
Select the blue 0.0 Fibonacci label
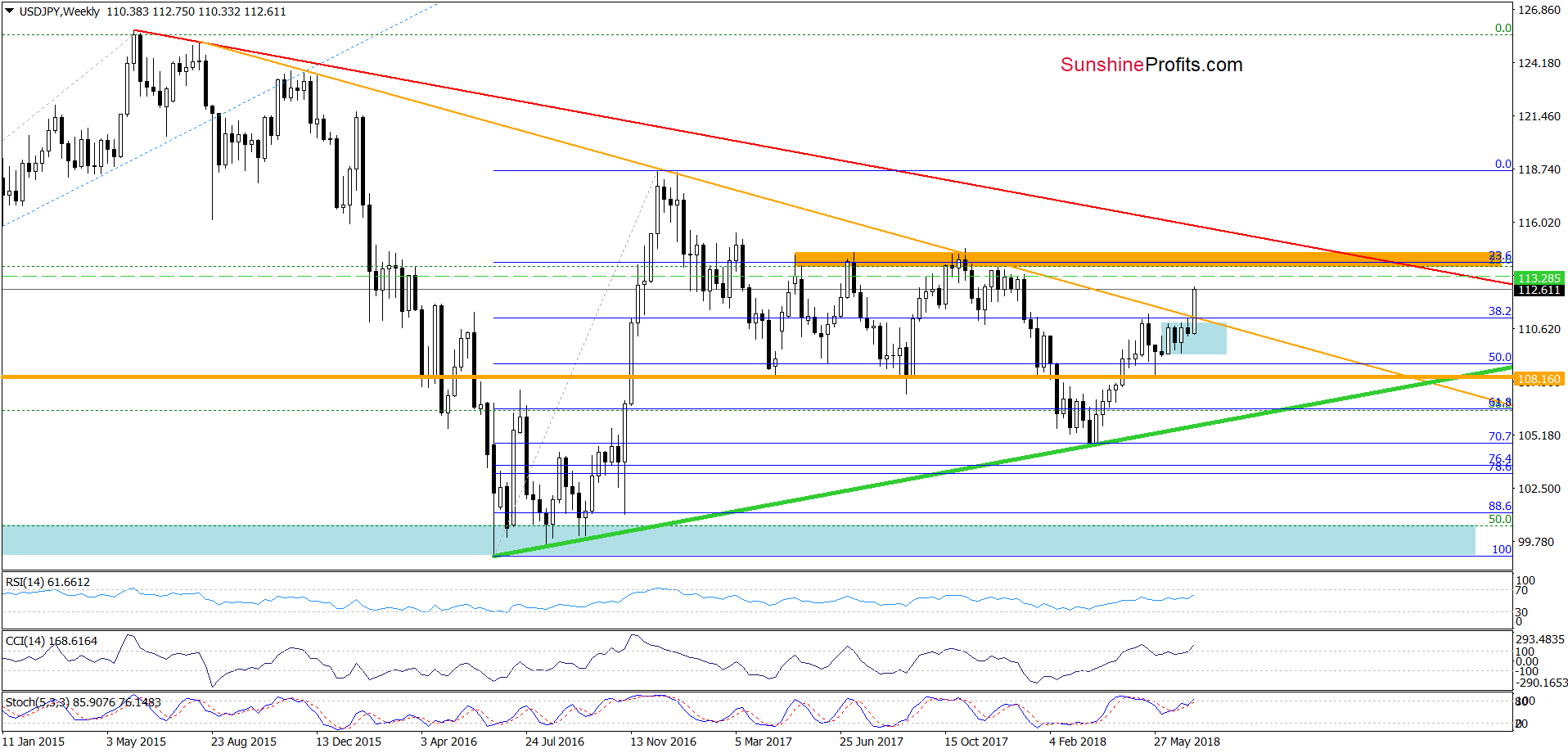click(1503, 164)
